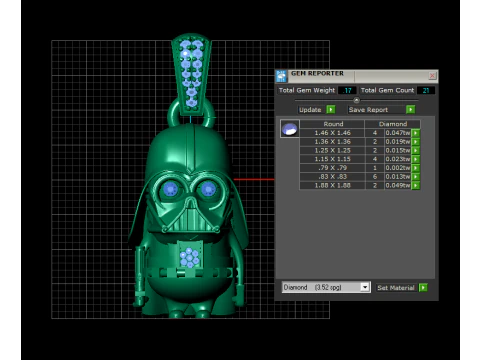Select the 1.46 X 1.46 size cell

(x=332, y=133)
